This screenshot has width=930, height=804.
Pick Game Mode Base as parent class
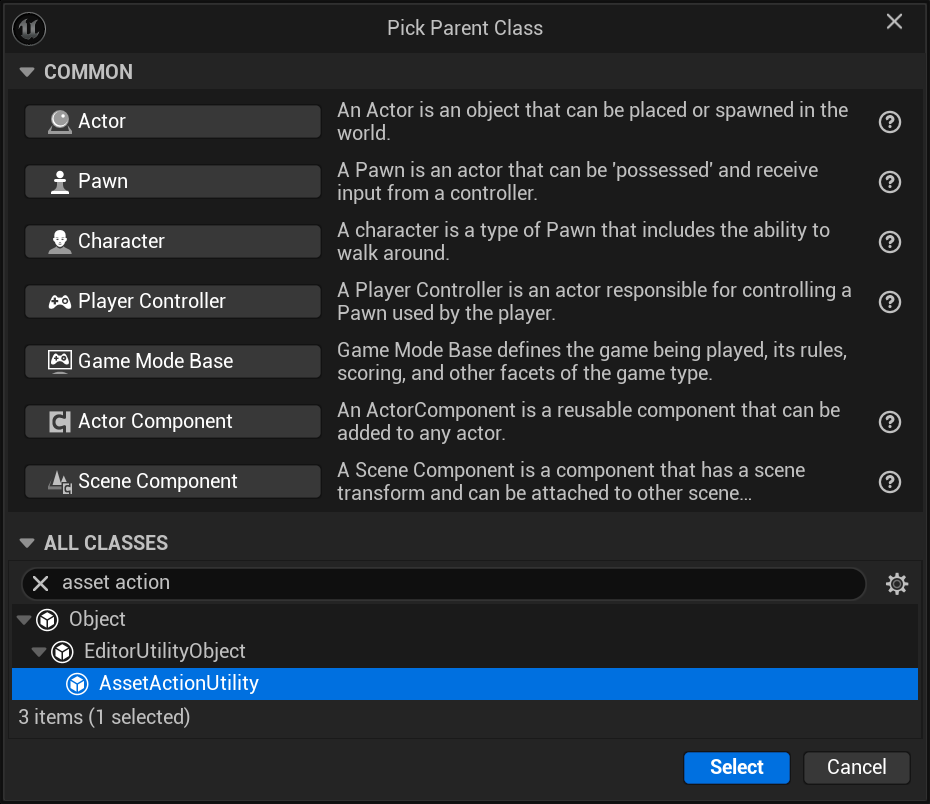pos(172,361)
